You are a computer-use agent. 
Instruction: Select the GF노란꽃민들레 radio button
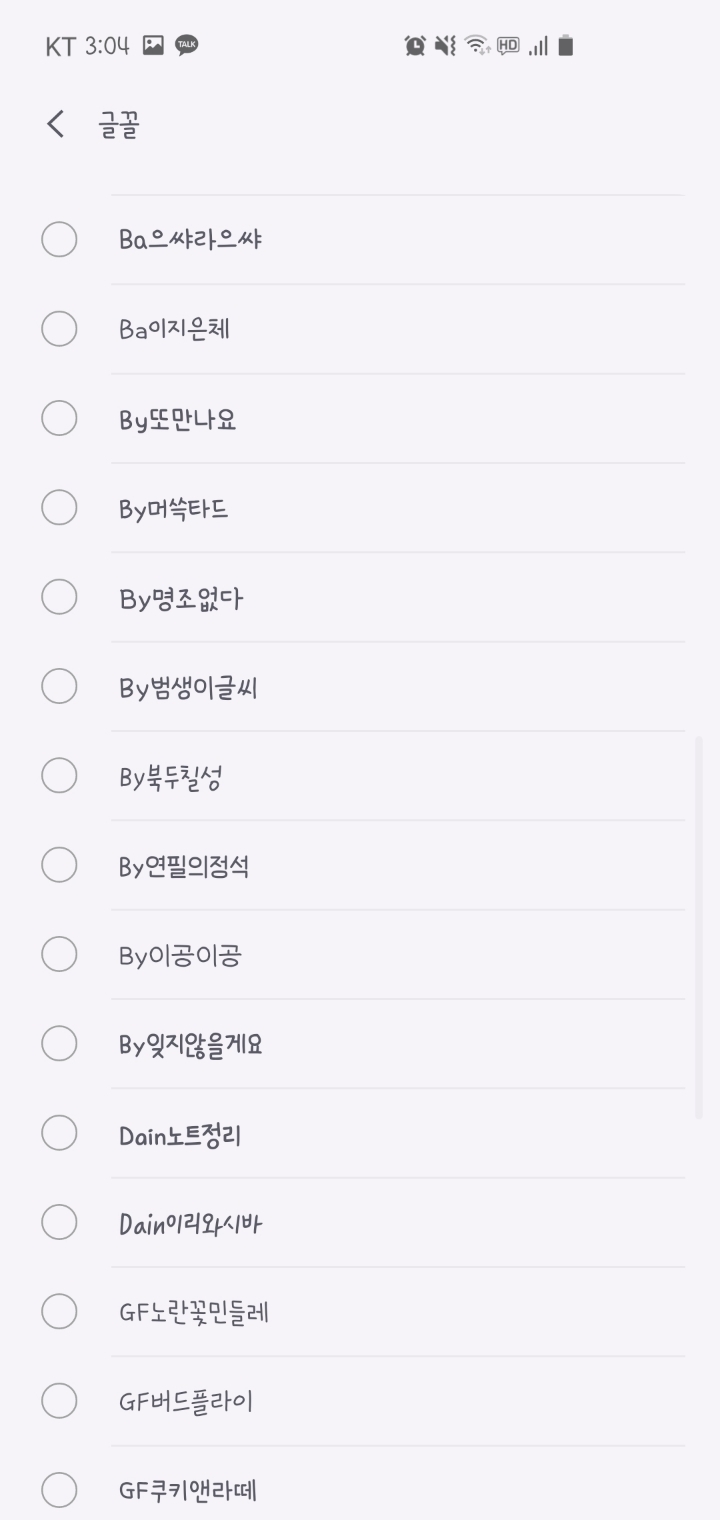(x=59, y=1312)
